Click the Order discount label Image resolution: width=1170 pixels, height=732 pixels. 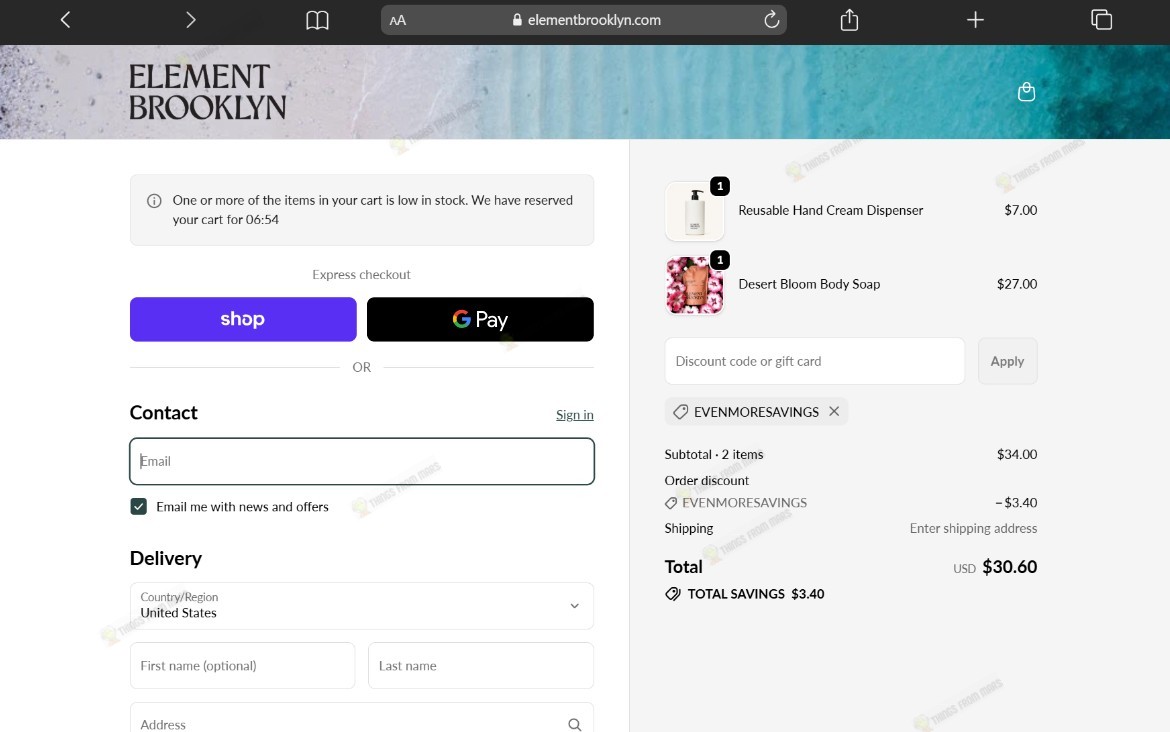(x=707, y=481)
